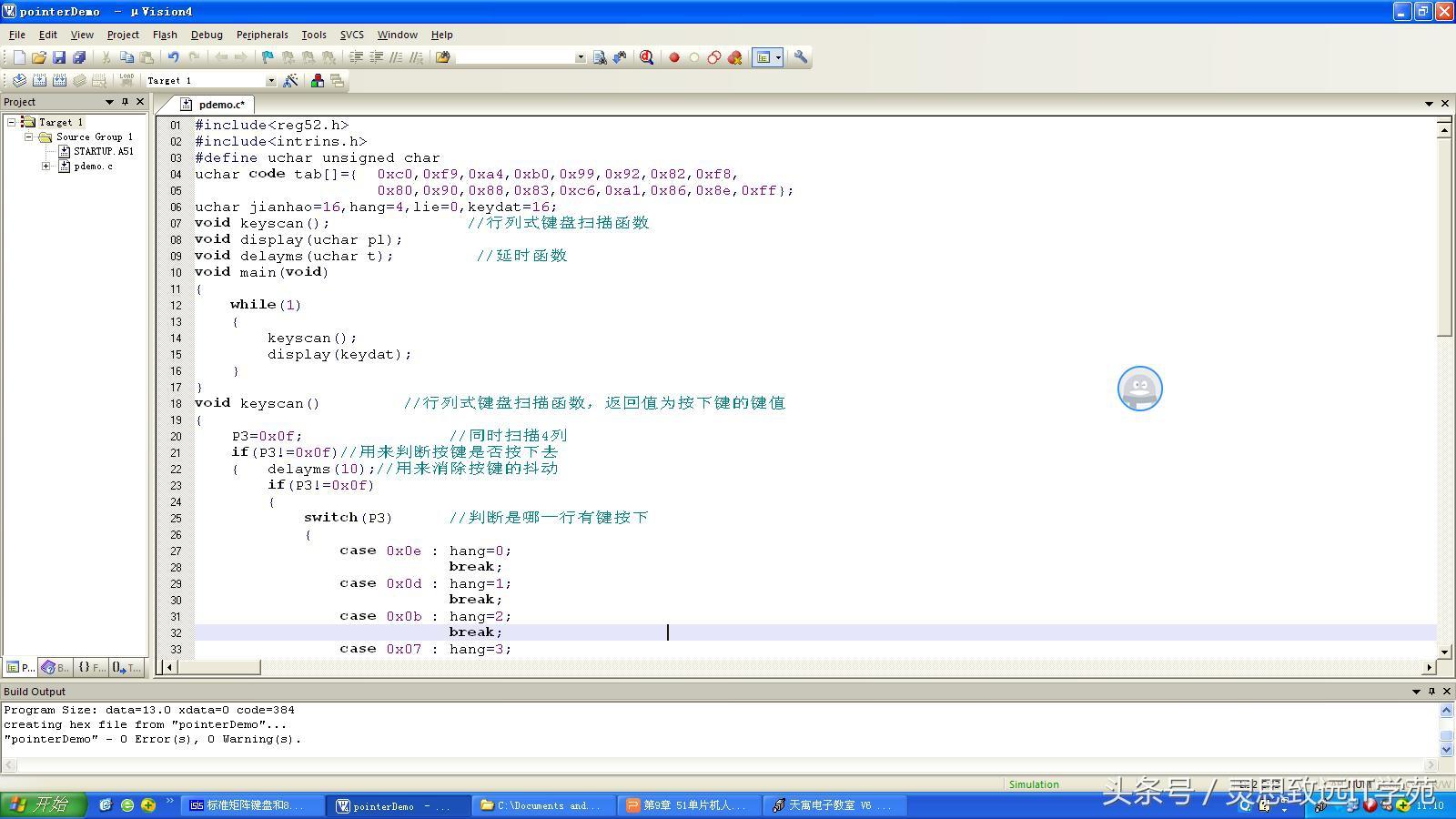Click the find text input field

point(514,57)
